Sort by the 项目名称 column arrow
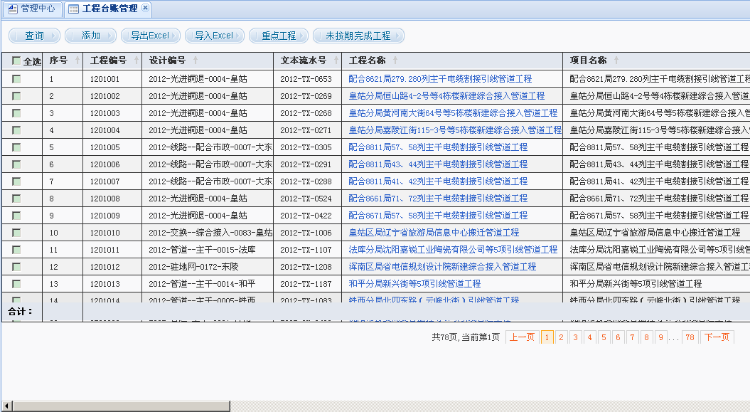The width and height of the screenshot is (750, 412). click(616, 60)
